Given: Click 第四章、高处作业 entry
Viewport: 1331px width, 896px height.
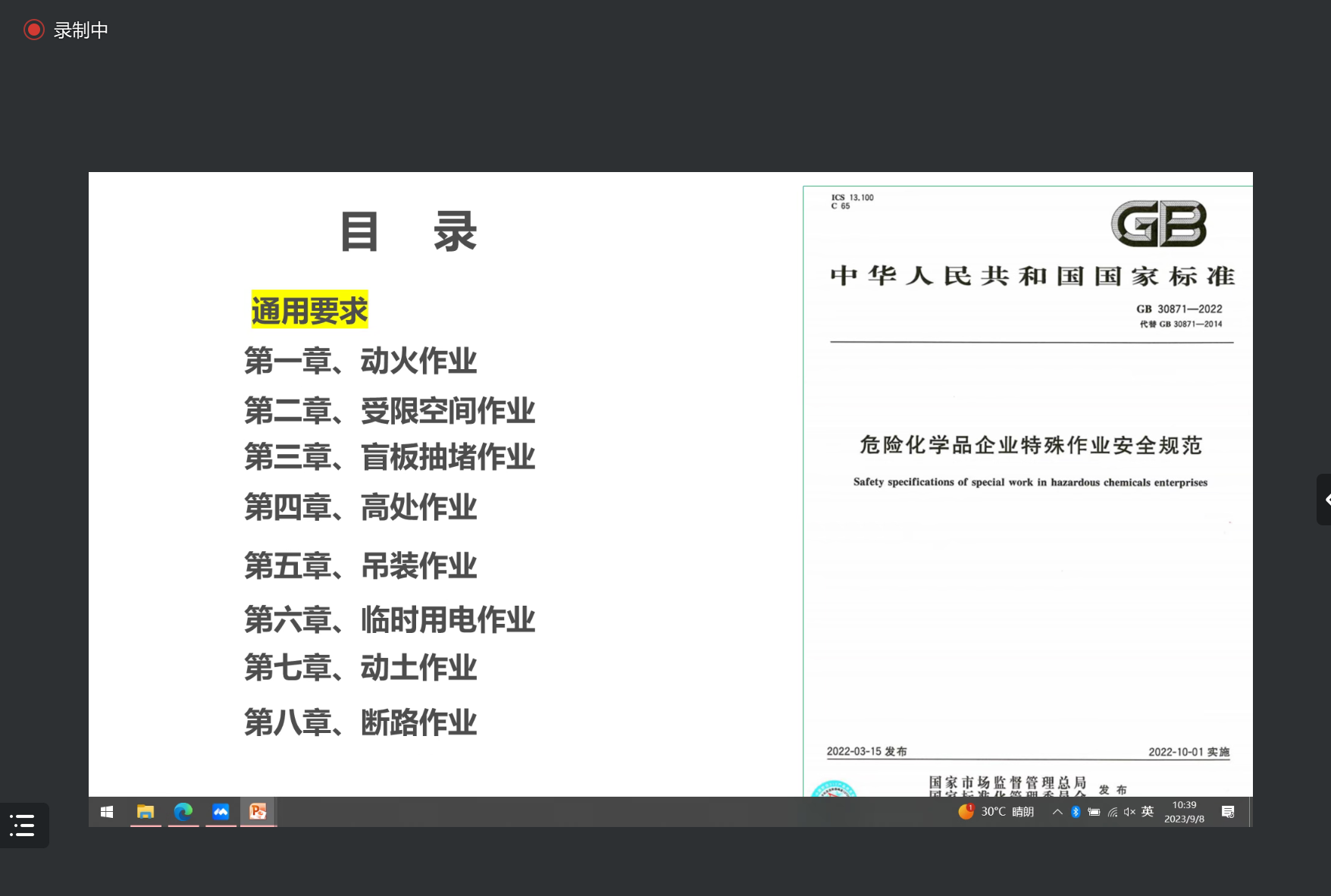Looking at the screenshot, I should 360,507.
